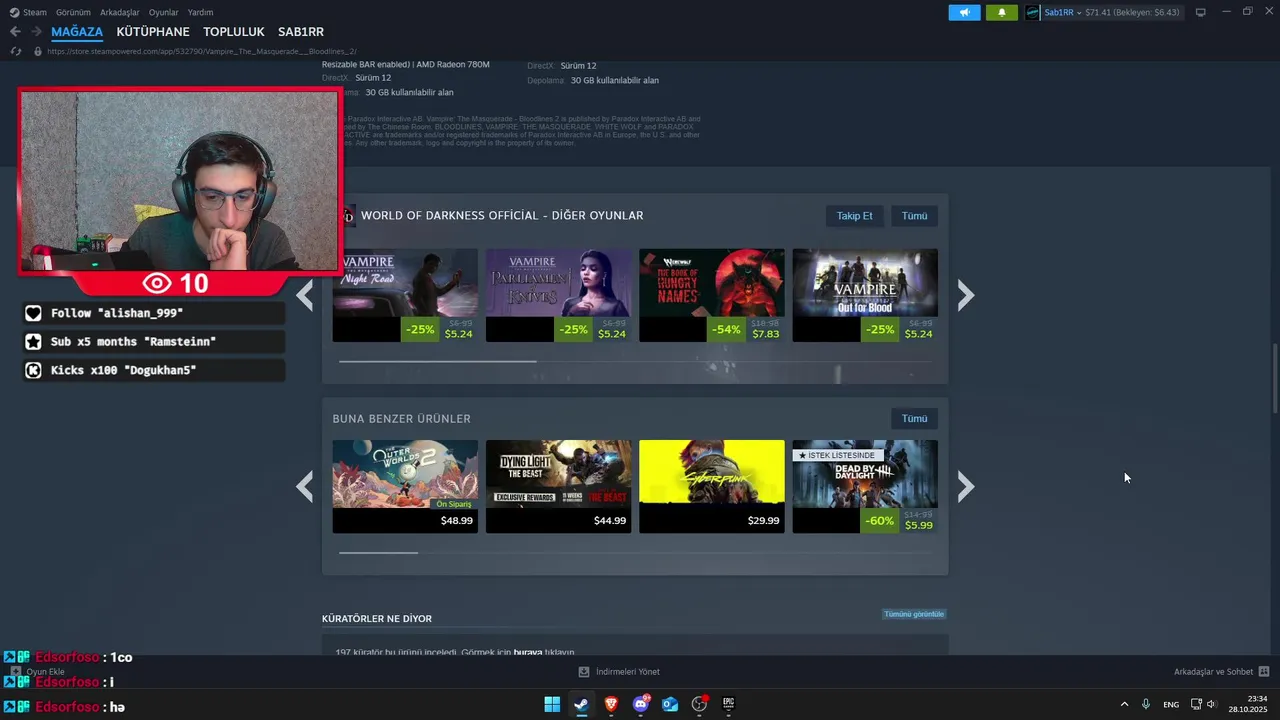Open İndirmeleri Yönet downloads manager
Screen dimensions: 1280x720
[x=619, y=672]
